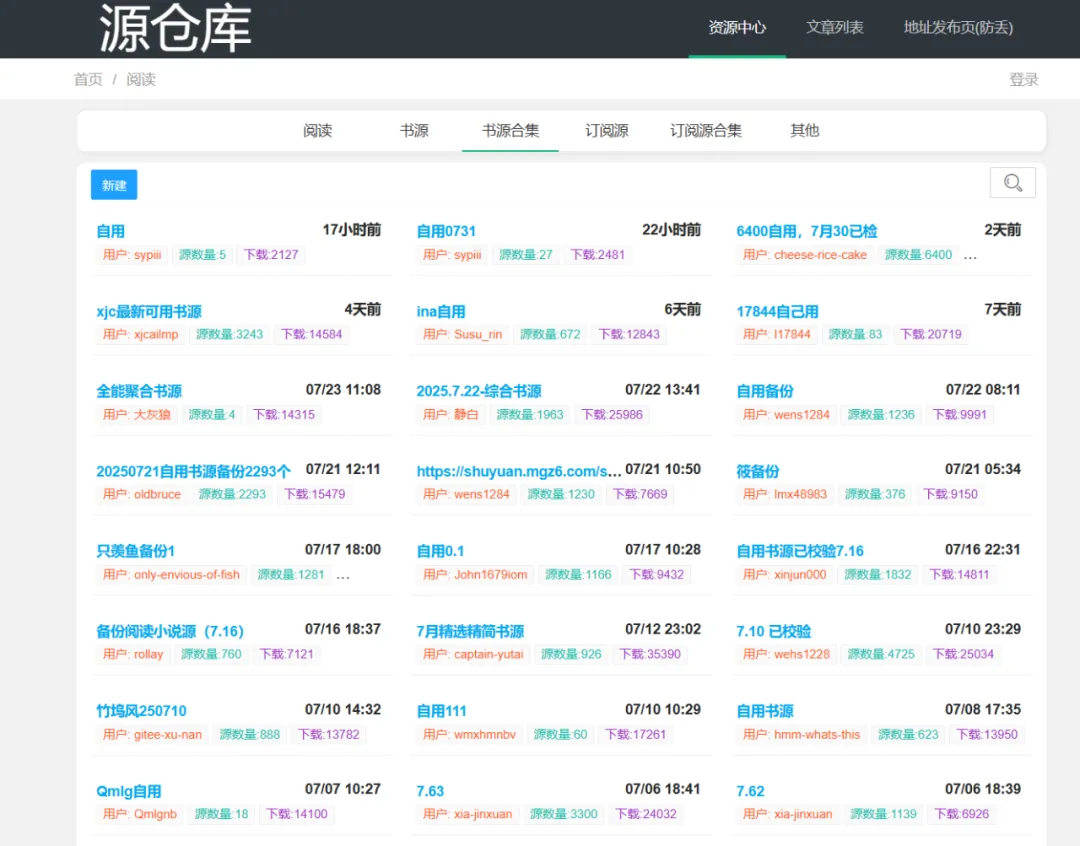Viewport: 1080px width, 846px height.
Task: Open the 全能聚合书源 entry
Action: coord(138,390)
